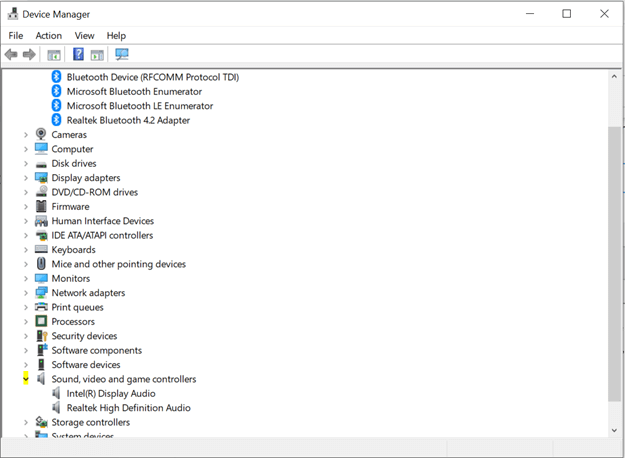Click the Firmware chip icon
Screen dimensions: 625x458
tap(41, 206)
